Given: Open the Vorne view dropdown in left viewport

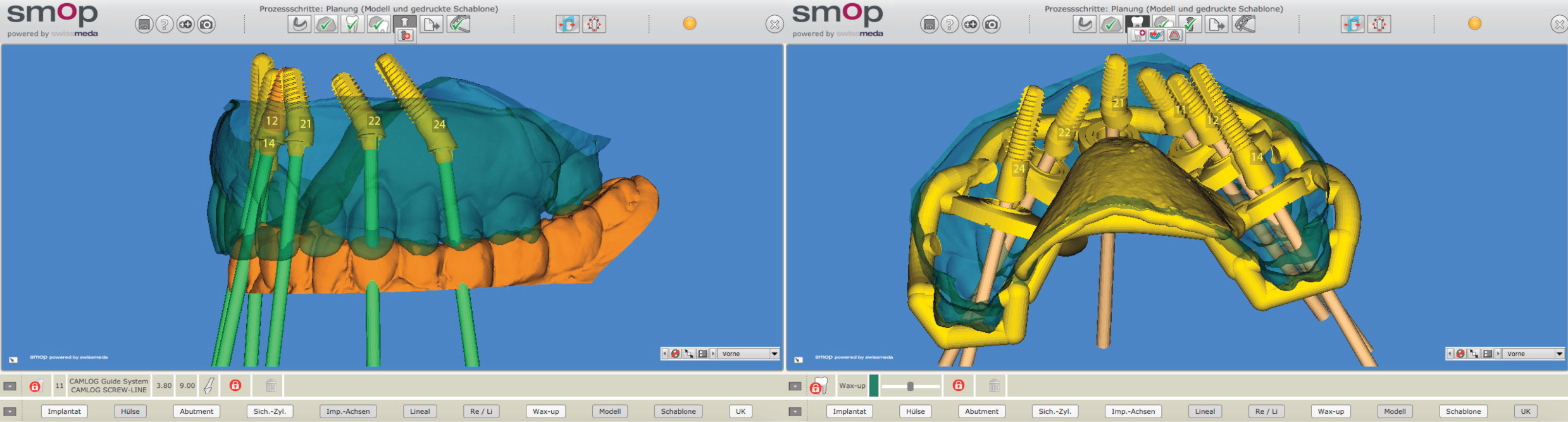Looking at the screenshot, I should click(x=774, y=354).
